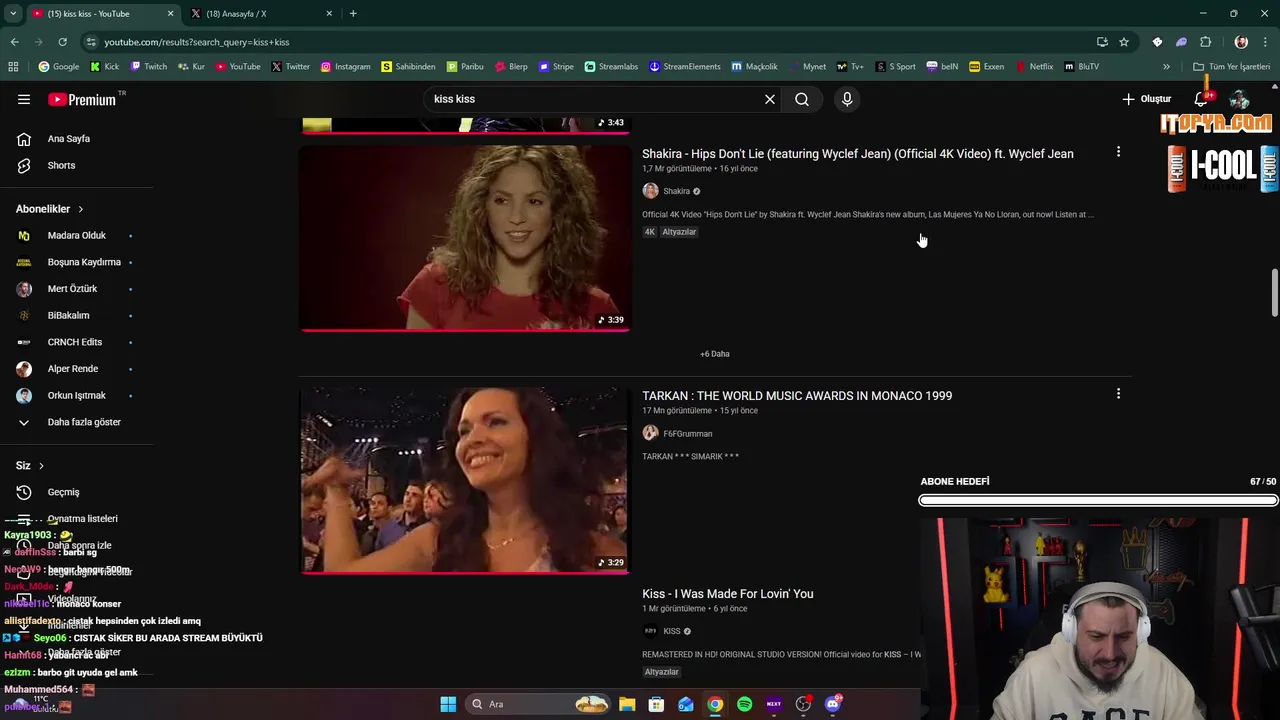This screenshot has width=1280, height=720.
Task: Open a new browser tab
Action: tap(353, 14)
